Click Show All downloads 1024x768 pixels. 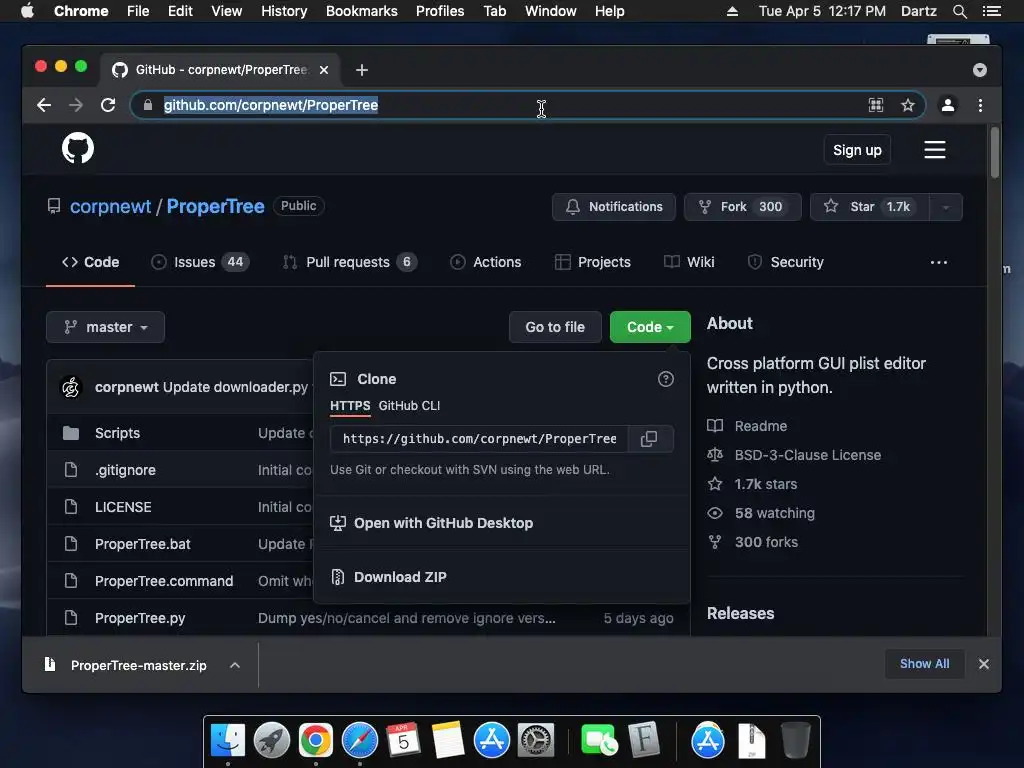tap(924, 664)
